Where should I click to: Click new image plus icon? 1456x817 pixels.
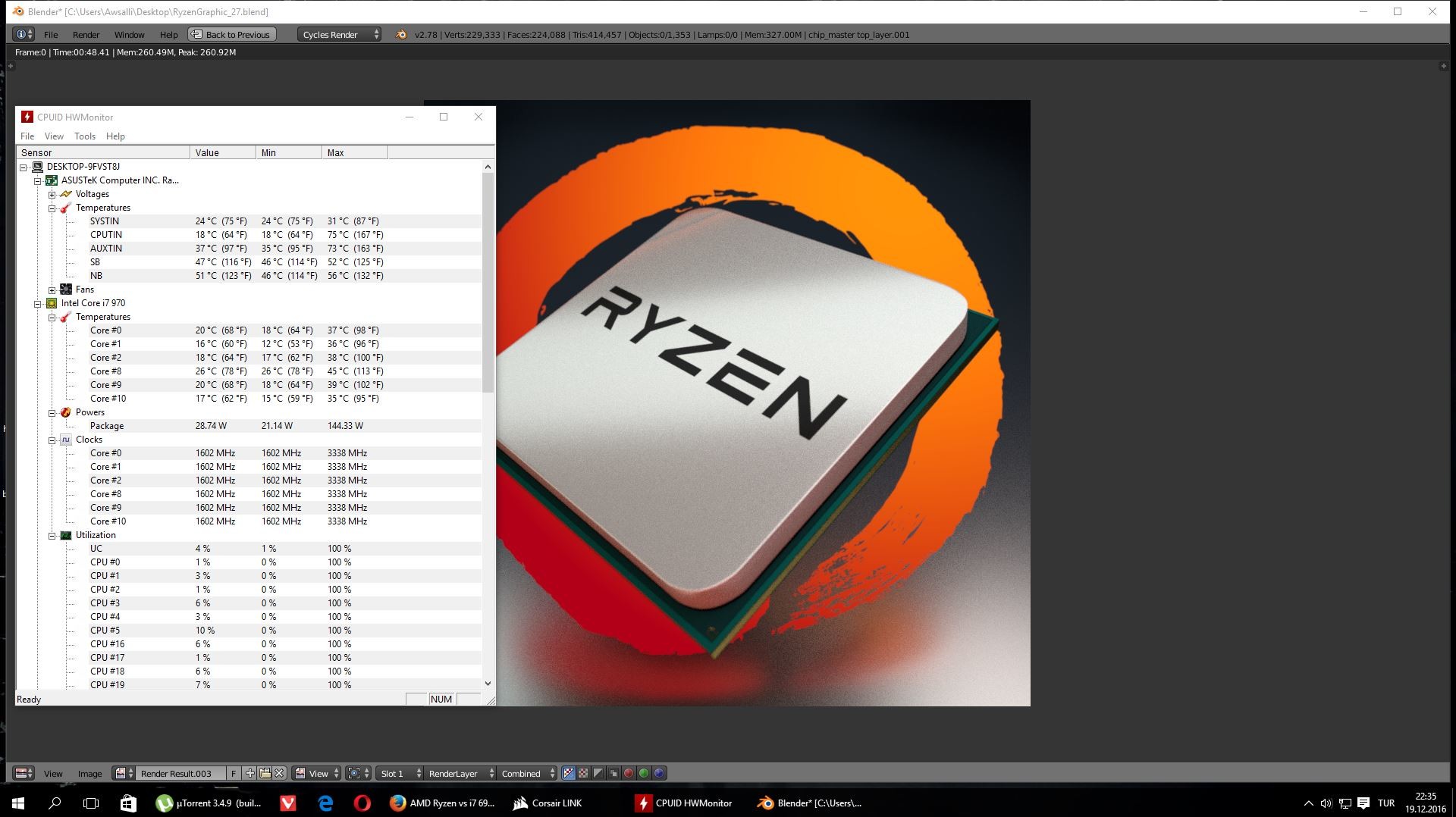pos(250,773)
